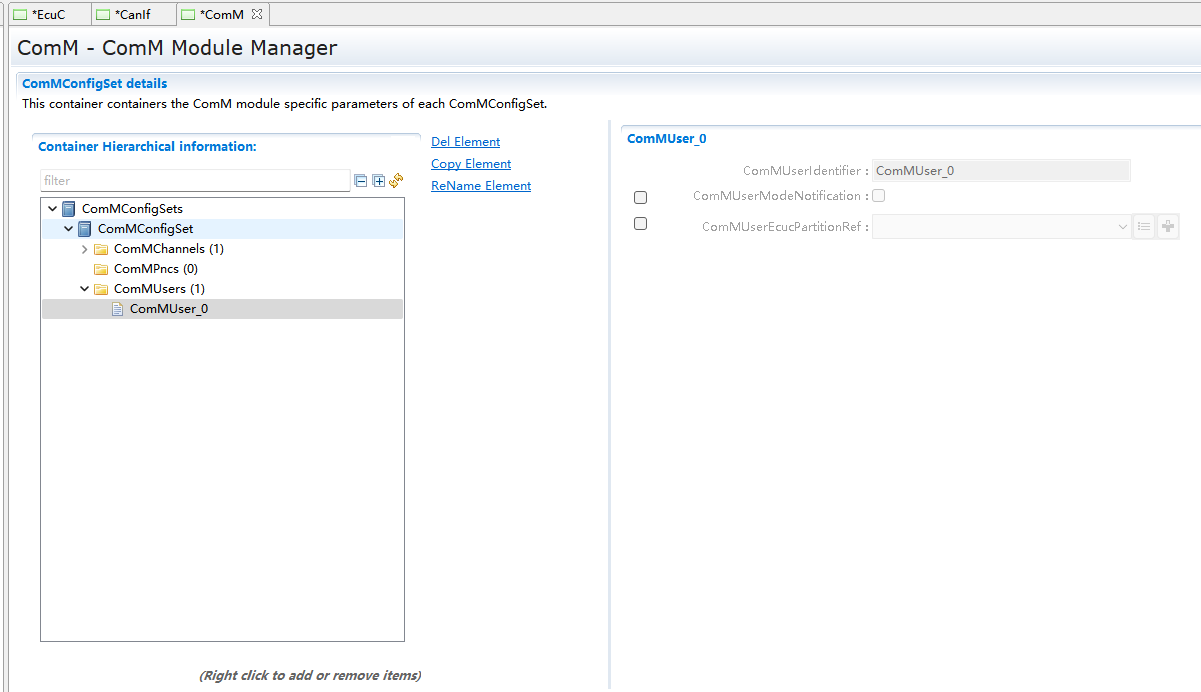Image resolution: width=1201 pixels, height=692 pixels.
Task: Click the collapse all tree icon
Action: (361, 181)
